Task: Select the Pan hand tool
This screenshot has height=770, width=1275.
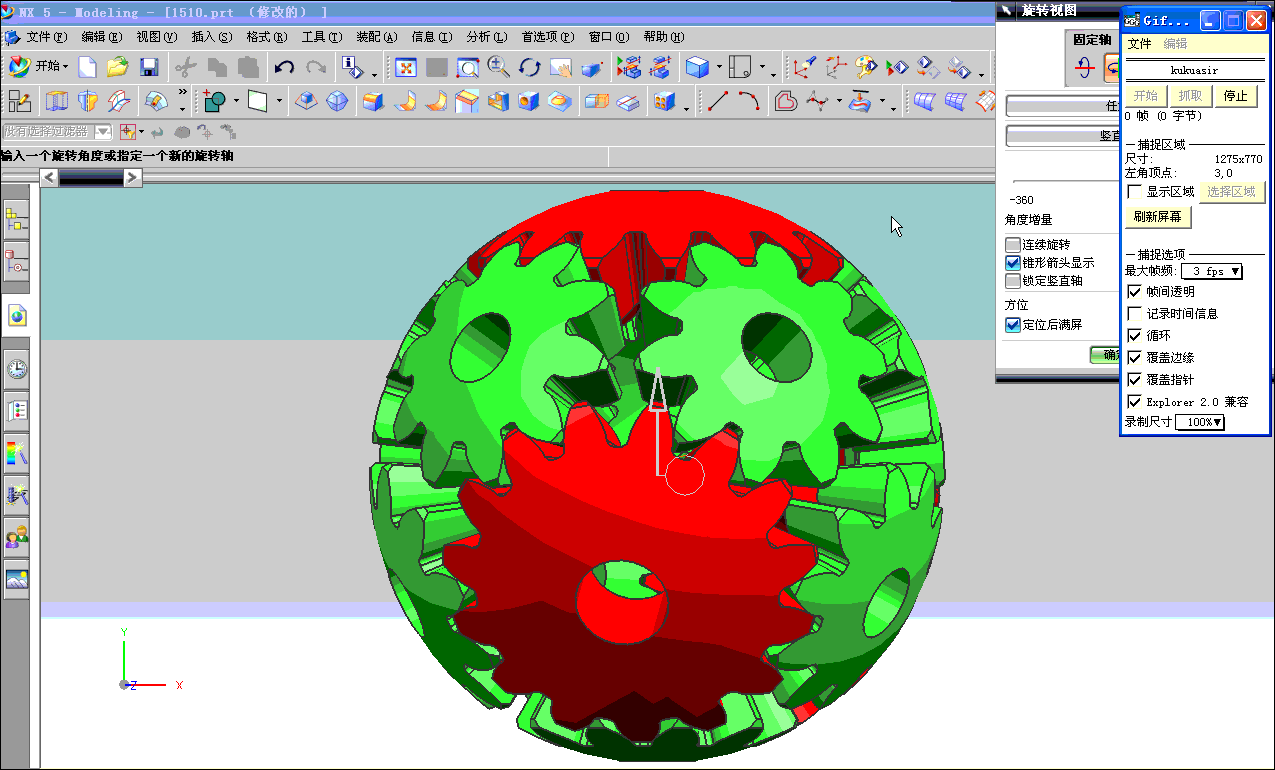Action: [x=560, y=67]
